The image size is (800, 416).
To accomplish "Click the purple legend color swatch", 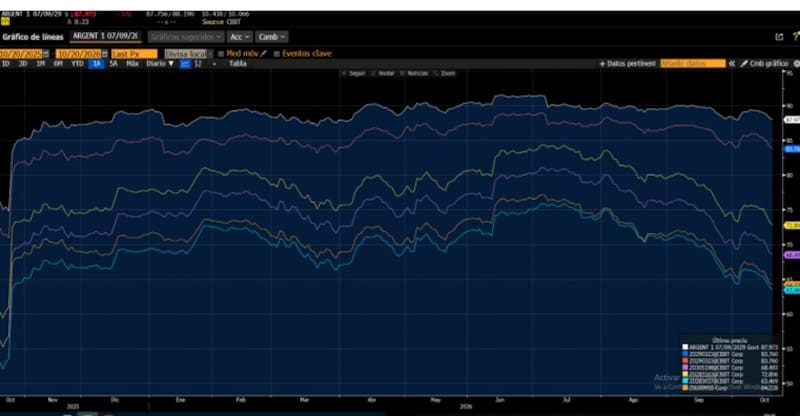I will point(685,368).
